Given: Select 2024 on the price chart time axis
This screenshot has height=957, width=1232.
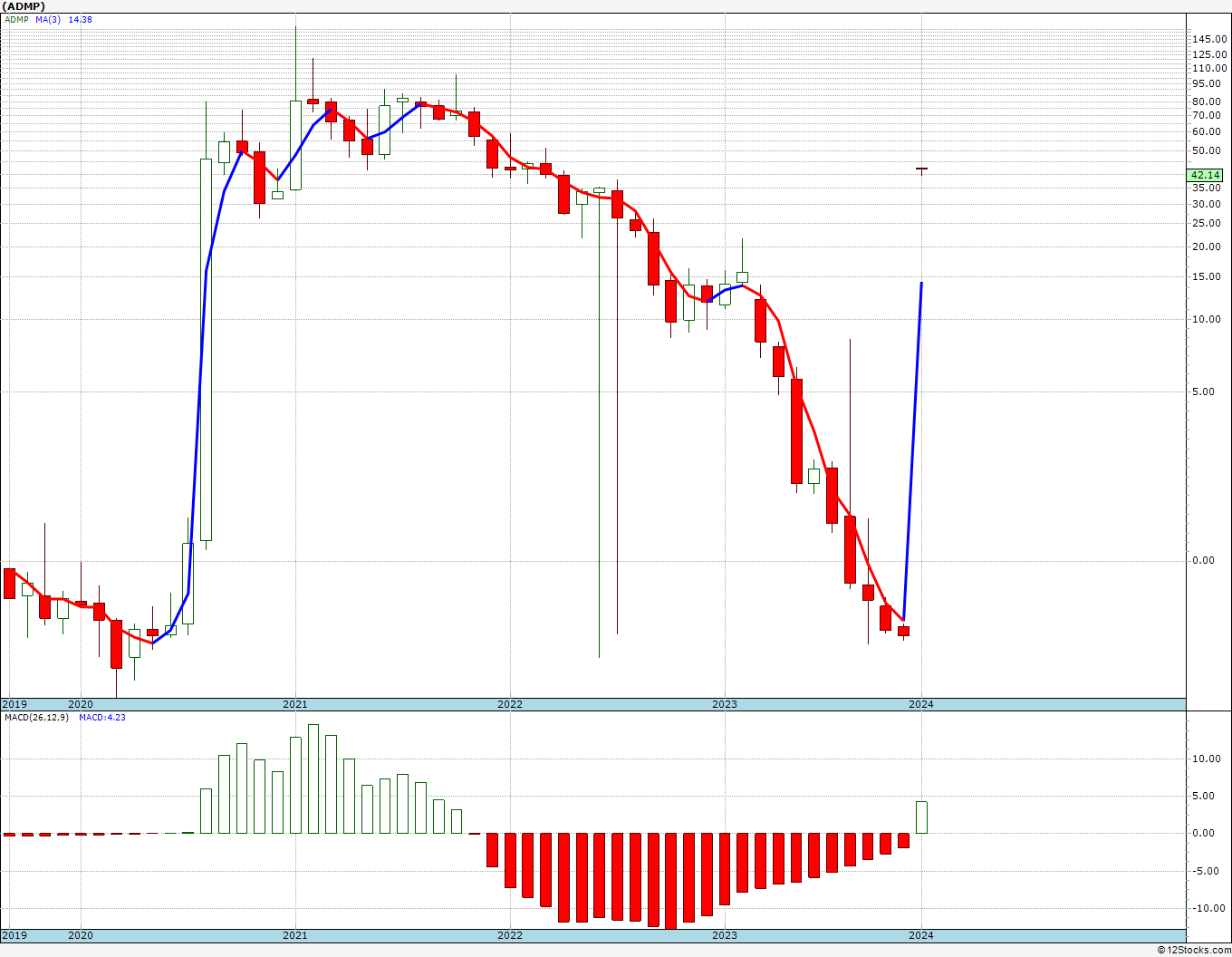Looking at the screenshot, I should [921, 704].
